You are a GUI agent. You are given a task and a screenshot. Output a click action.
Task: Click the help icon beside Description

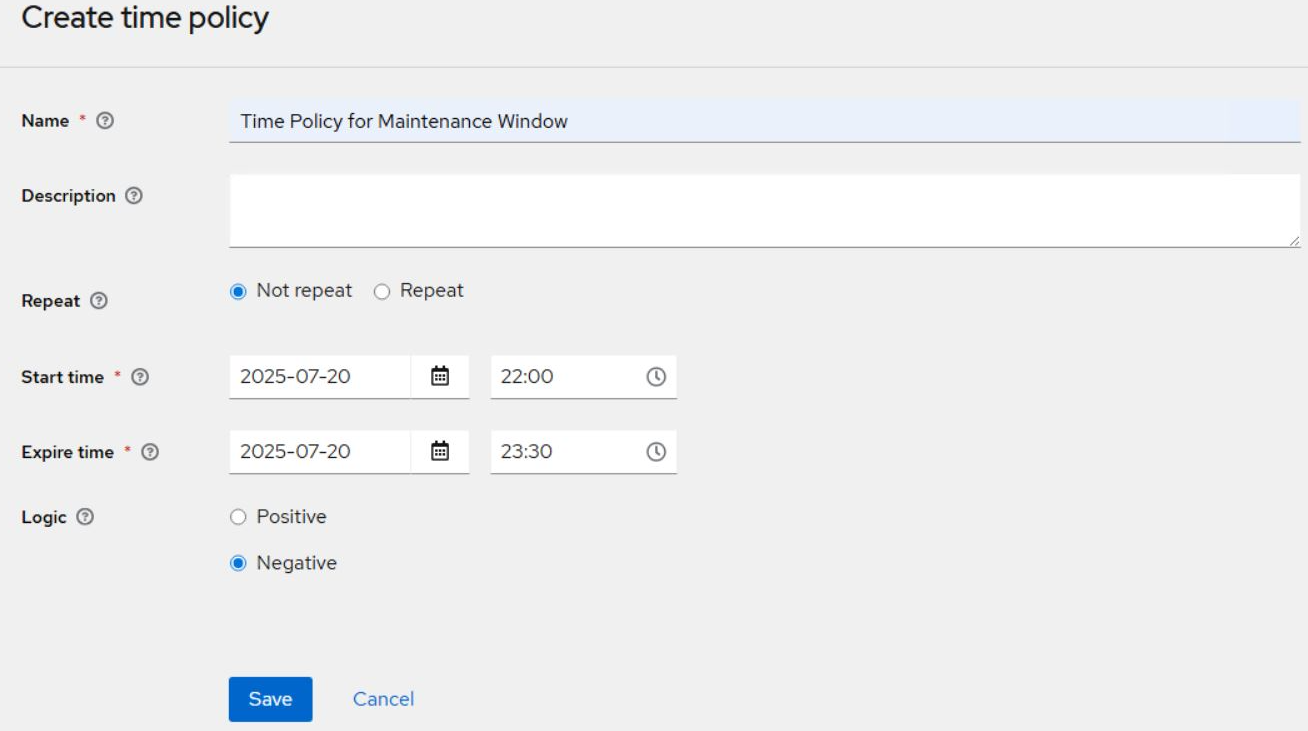pos(134,196)
